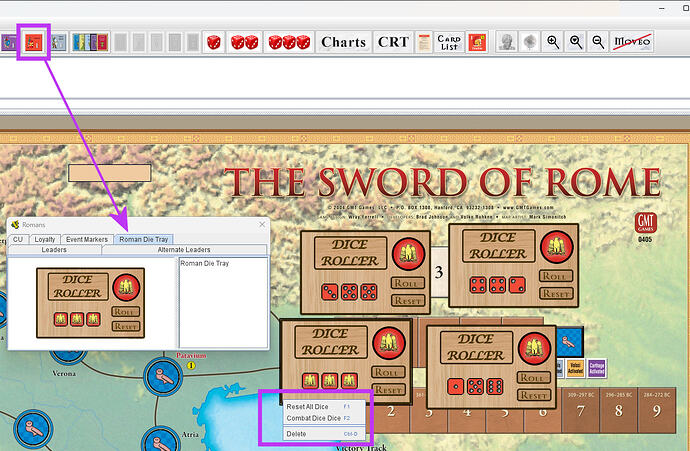Close the Romans palette window

tap(262, 224)
